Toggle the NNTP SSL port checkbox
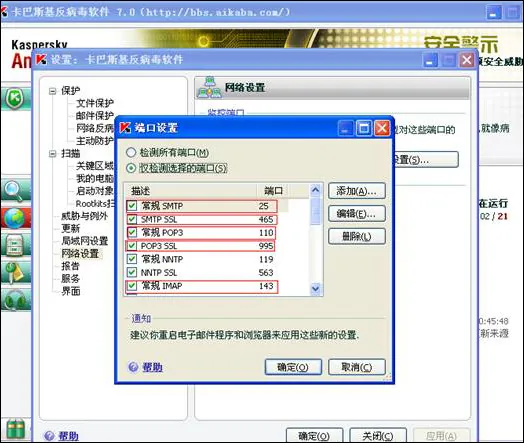Screen dimensions: 524x443 coord(132,272)
